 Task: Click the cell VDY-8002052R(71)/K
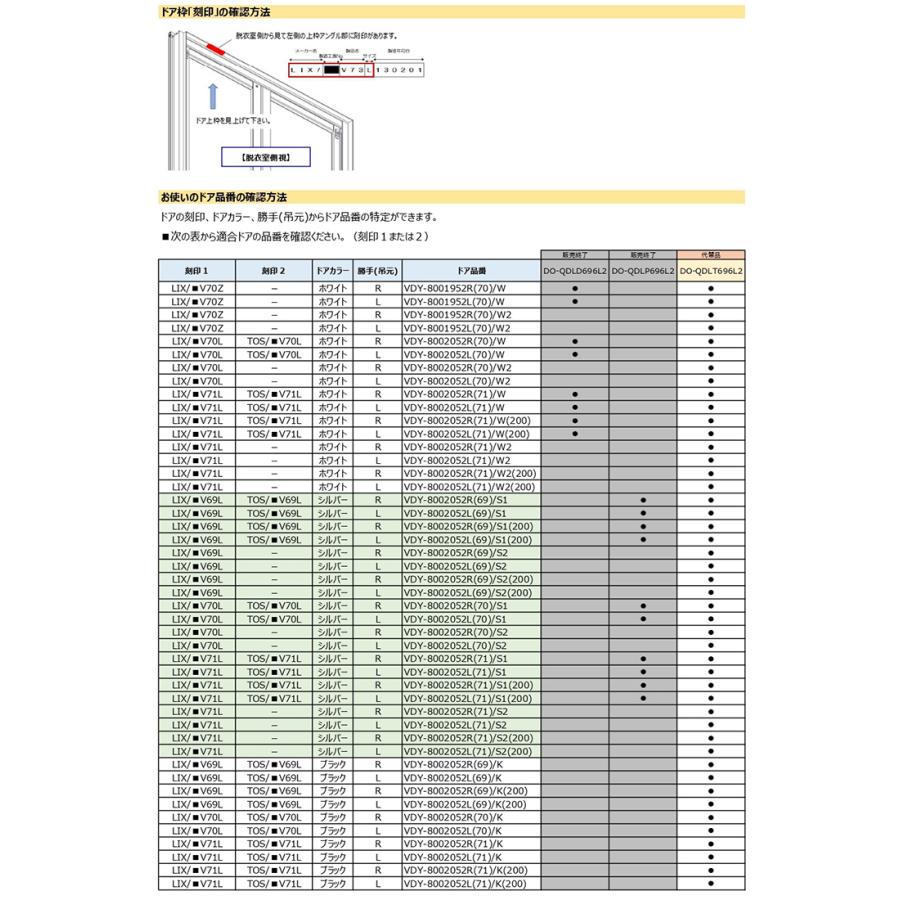471,844
